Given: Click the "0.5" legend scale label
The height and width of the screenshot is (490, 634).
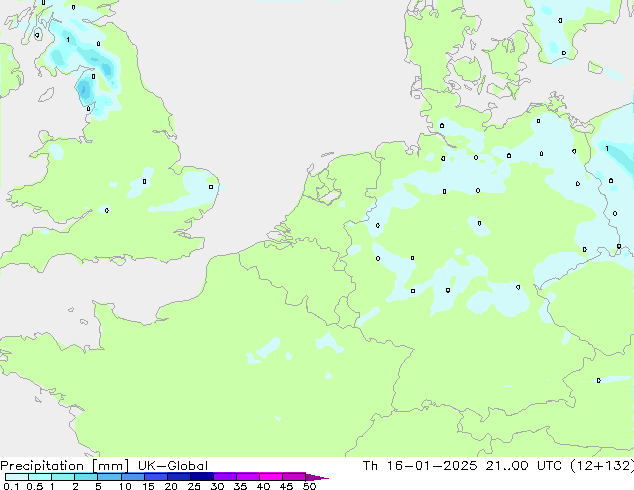Looking at the screenshot, I should coord(35,486).
